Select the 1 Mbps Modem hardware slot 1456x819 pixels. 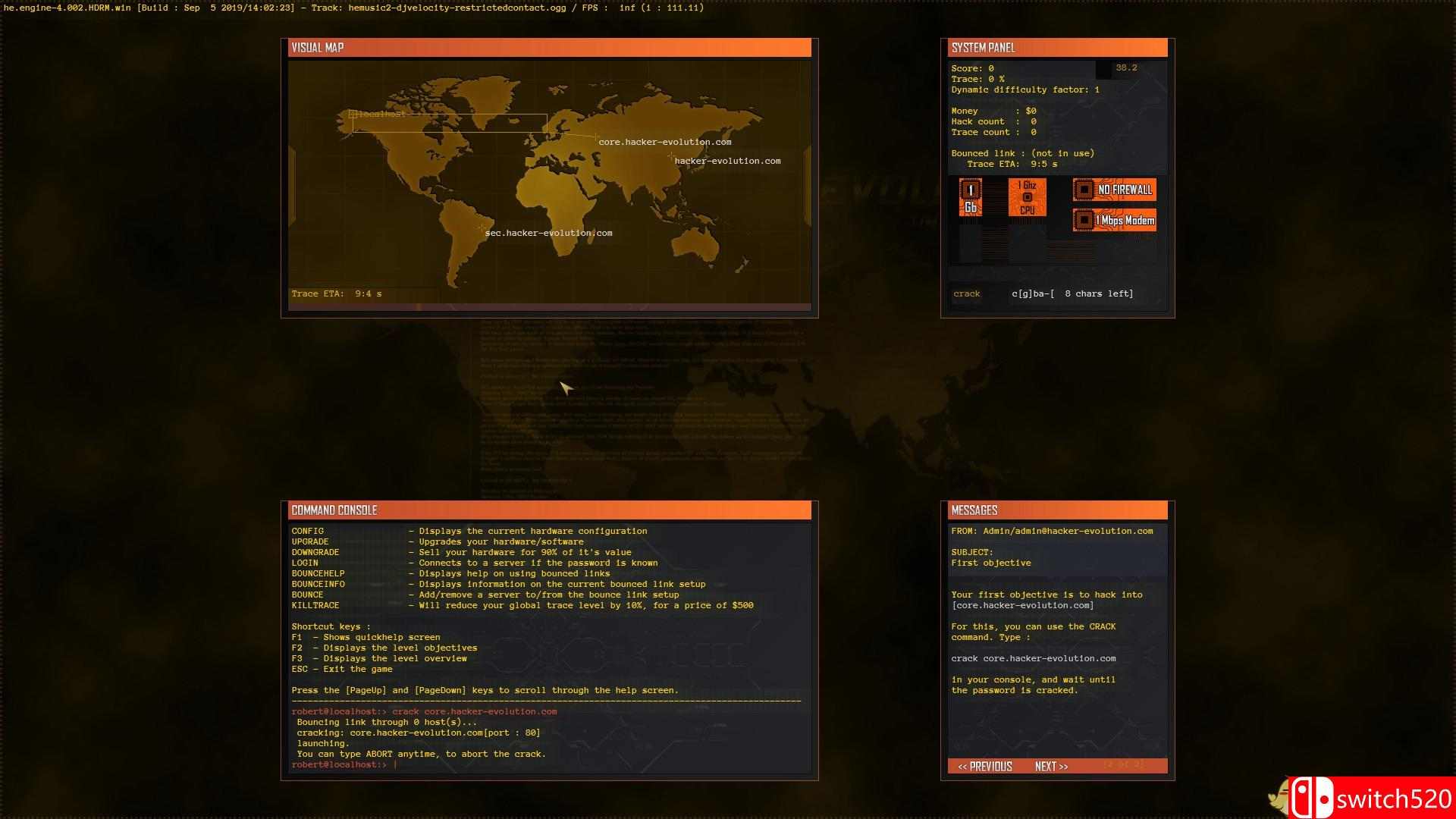1114,221
